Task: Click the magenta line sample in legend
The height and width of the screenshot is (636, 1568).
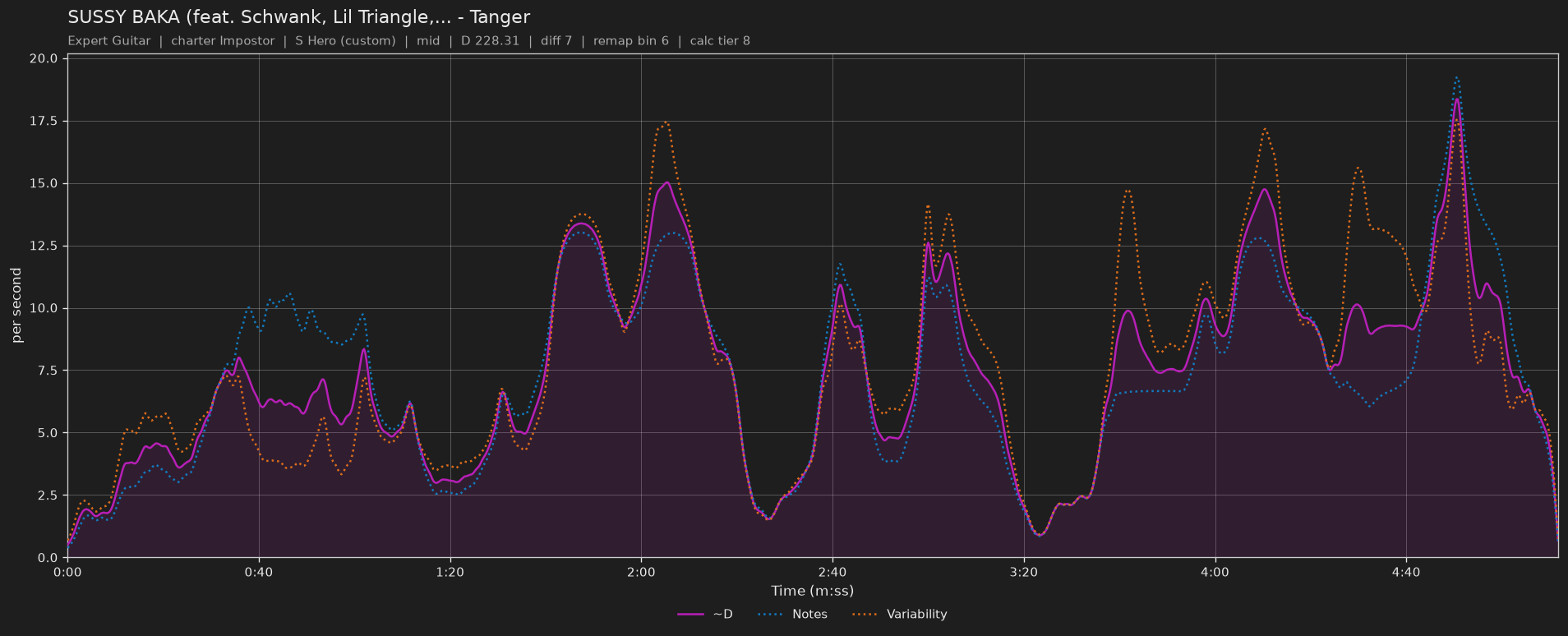Action: [690, 615]
